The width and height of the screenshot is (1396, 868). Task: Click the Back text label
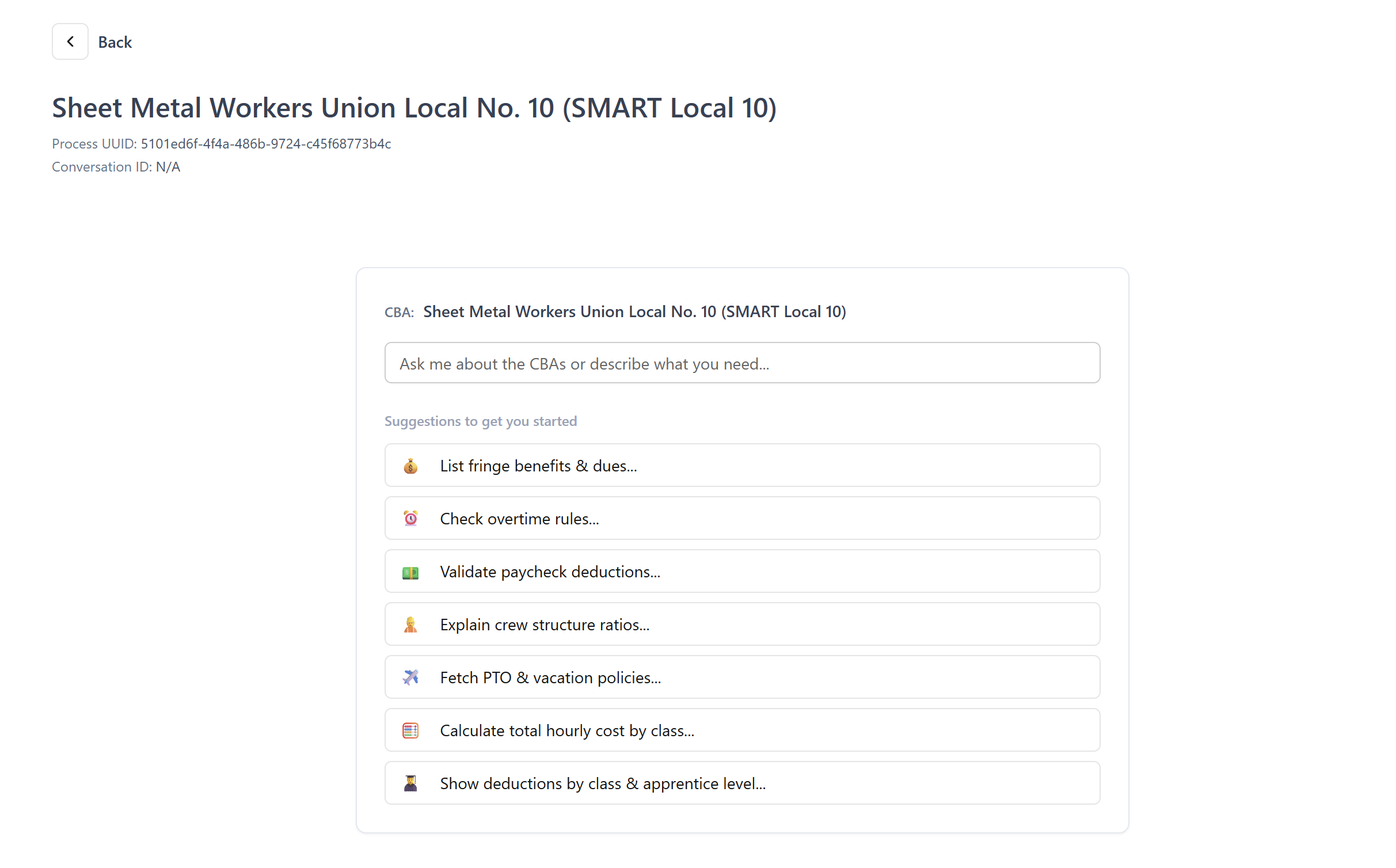(115, 42)
